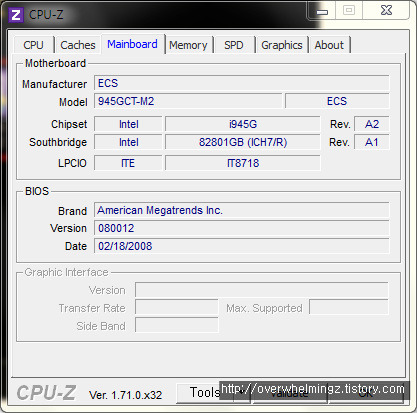Click the CPU-Z logo at bottom left
The image size is (417, 413).
point(46,392)
